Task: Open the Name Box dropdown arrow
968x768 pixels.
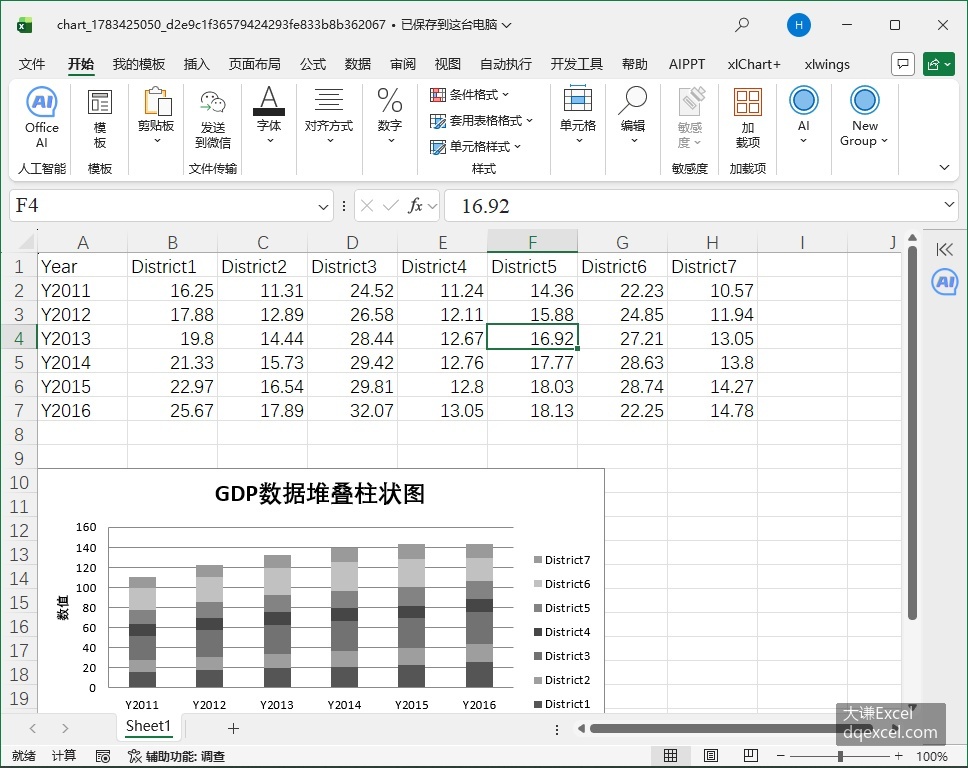Action: pyautogui.click(x=323, y=206)
